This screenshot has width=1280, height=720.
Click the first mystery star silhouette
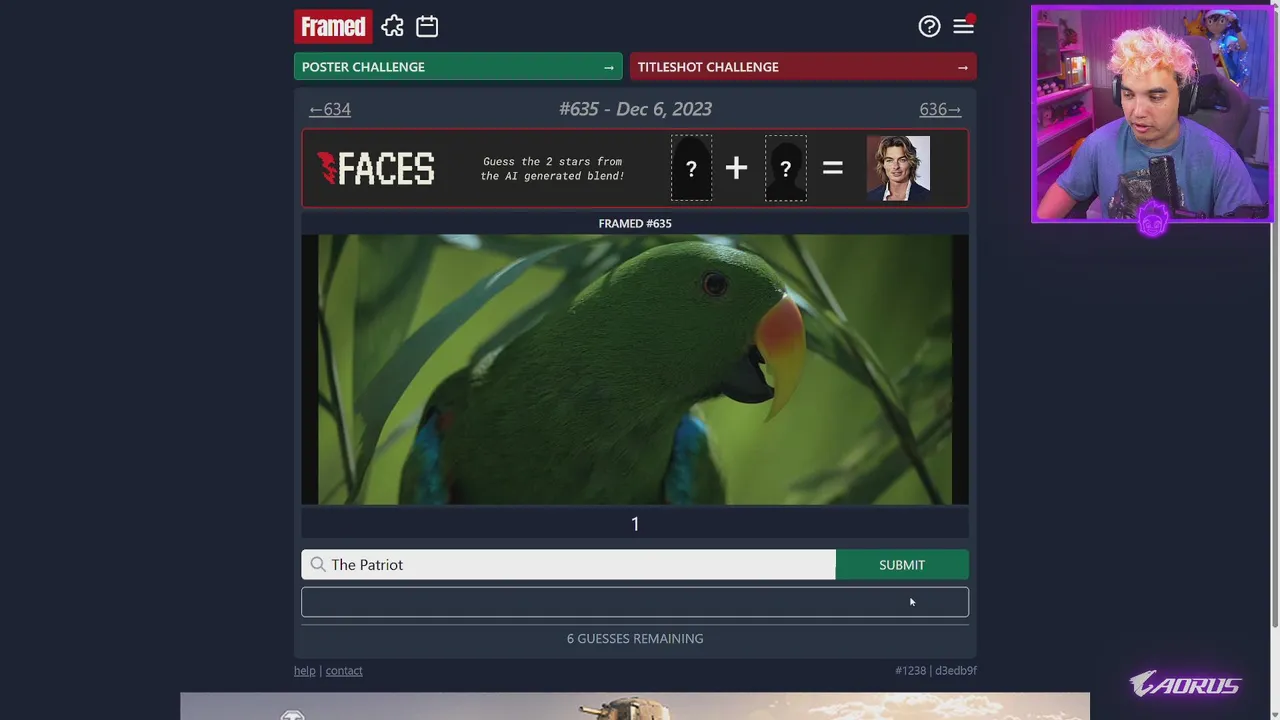691,168
